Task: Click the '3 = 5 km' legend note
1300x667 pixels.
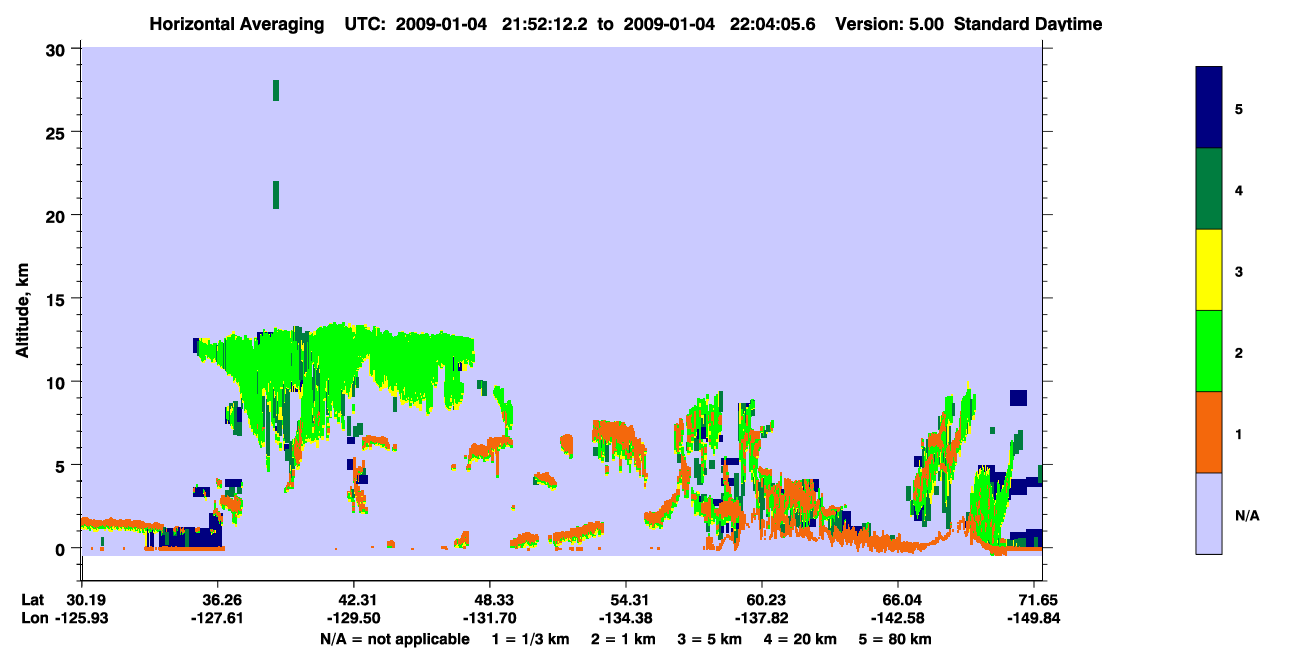Action: pyautogui.click(x=711, y=639)
